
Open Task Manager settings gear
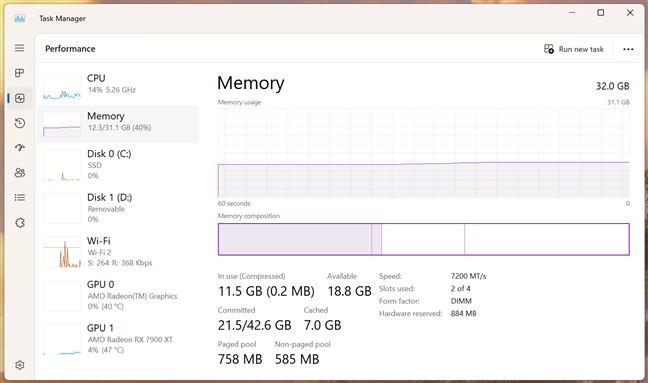pos(19,365)
